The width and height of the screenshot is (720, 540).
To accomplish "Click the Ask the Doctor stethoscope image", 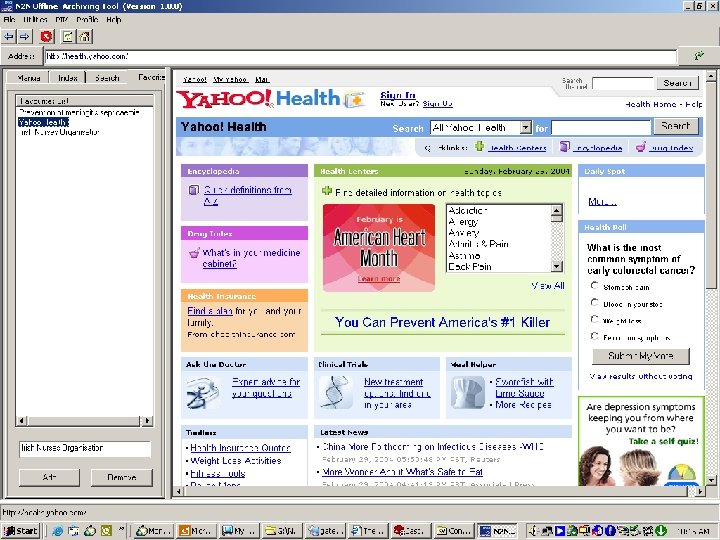I will click(x=202, y=393).
